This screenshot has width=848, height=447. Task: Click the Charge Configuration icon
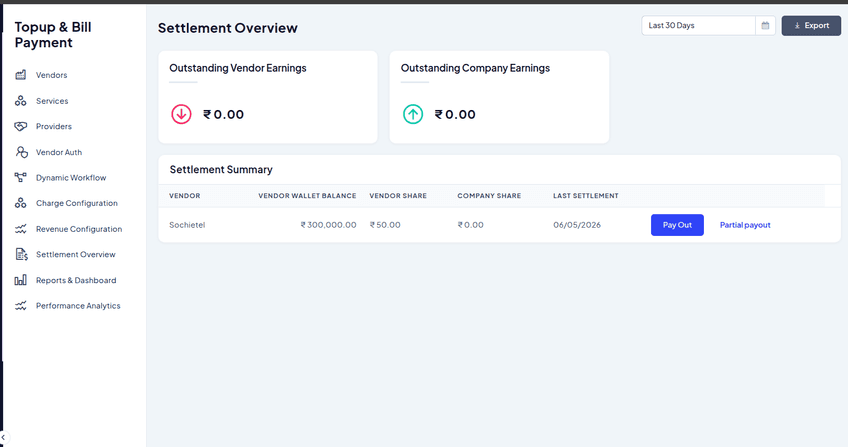21,203
